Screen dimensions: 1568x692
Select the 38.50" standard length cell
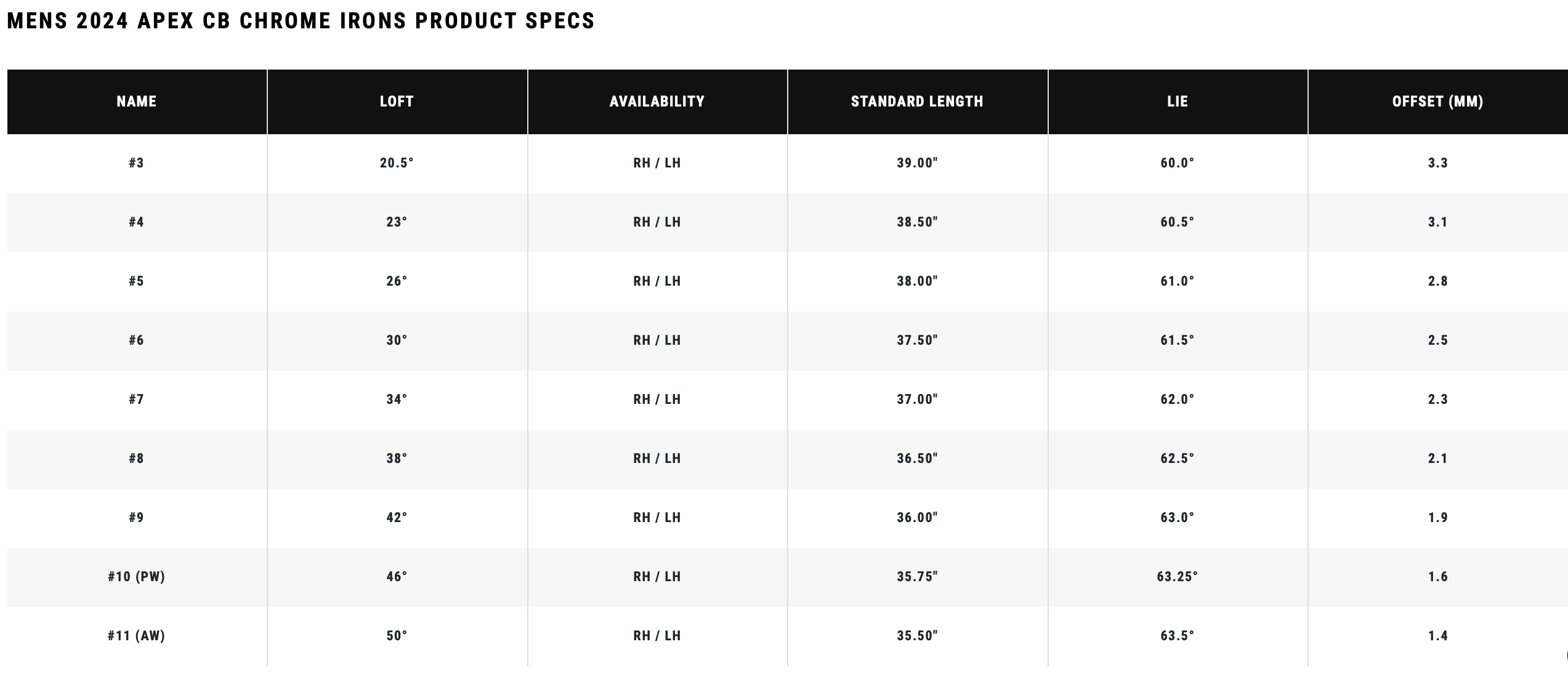tap(917, 222)
